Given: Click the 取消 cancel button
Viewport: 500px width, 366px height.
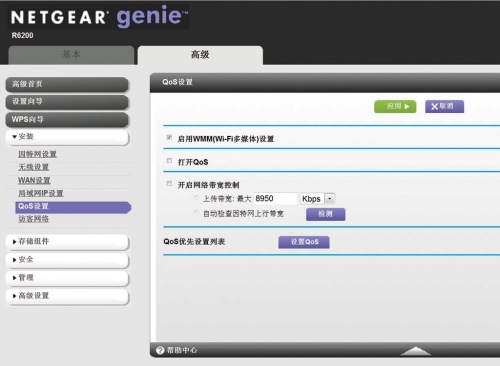Looking at the screenshot, I should 444,107.
